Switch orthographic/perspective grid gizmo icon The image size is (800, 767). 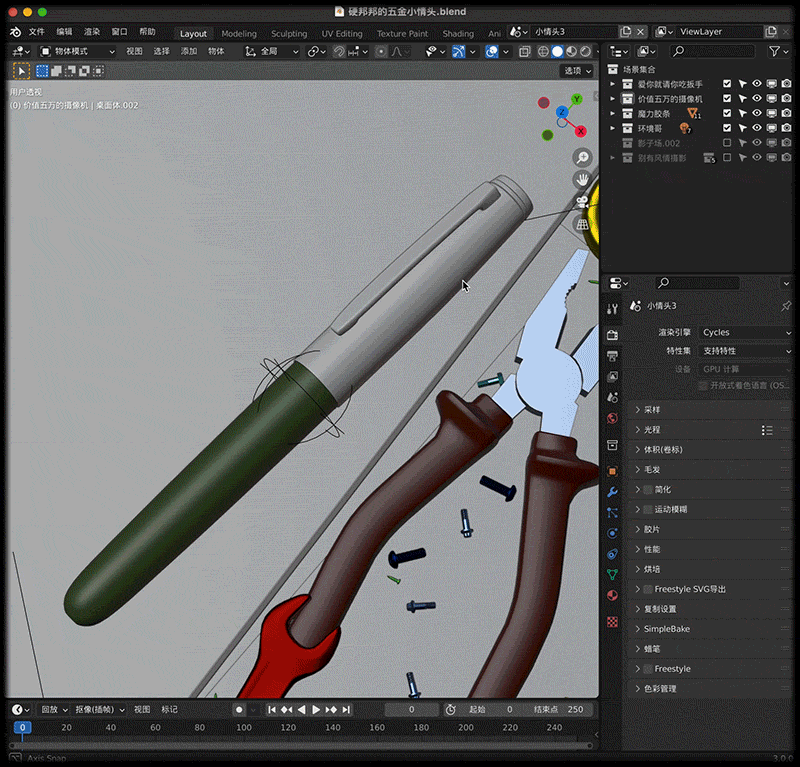point(582,224)
